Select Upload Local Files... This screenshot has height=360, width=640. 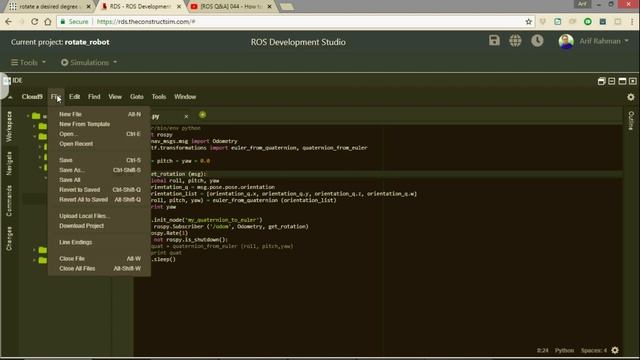[100, 216]
